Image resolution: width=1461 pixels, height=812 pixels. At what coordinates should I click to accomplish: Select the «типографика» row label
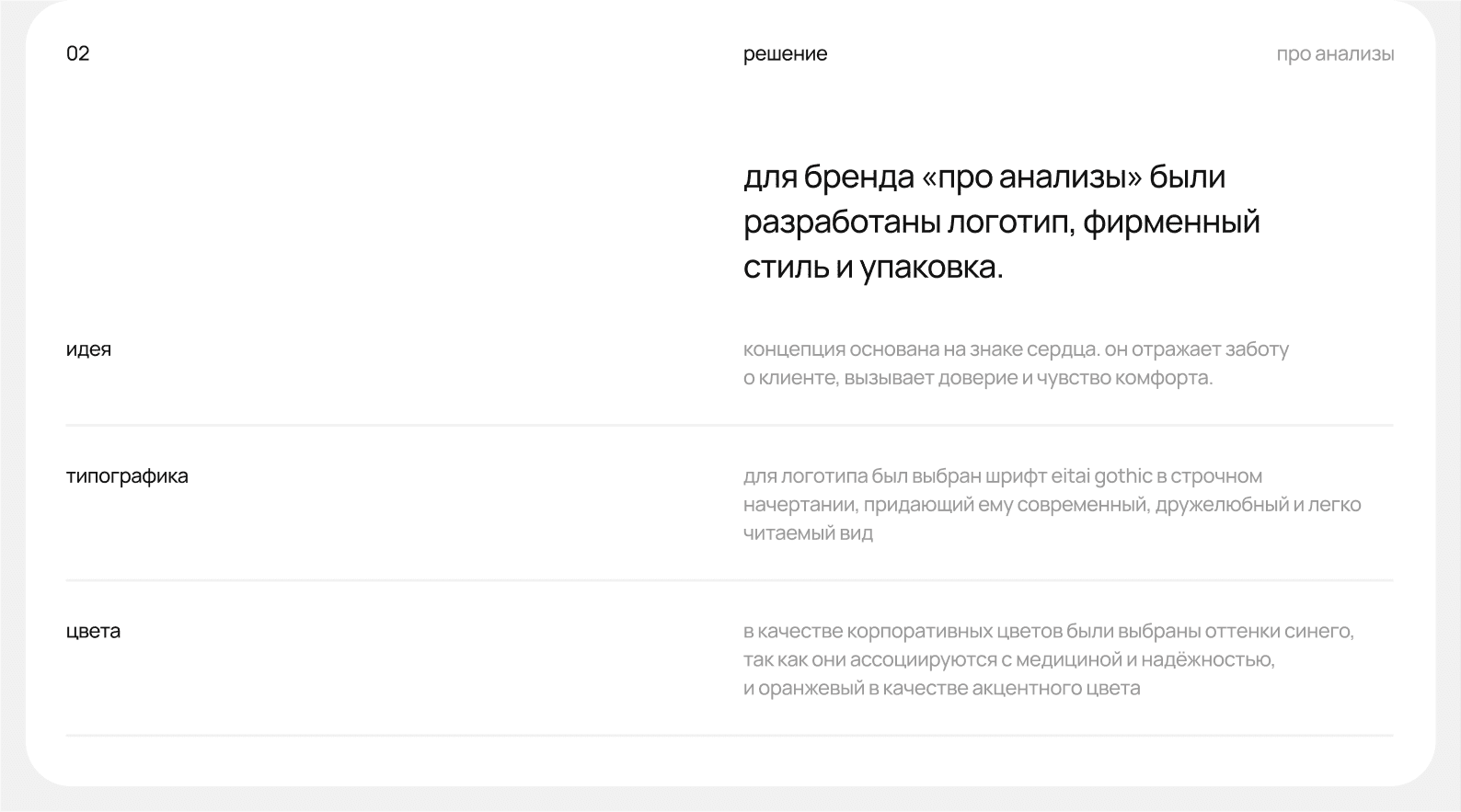[127, 476]
